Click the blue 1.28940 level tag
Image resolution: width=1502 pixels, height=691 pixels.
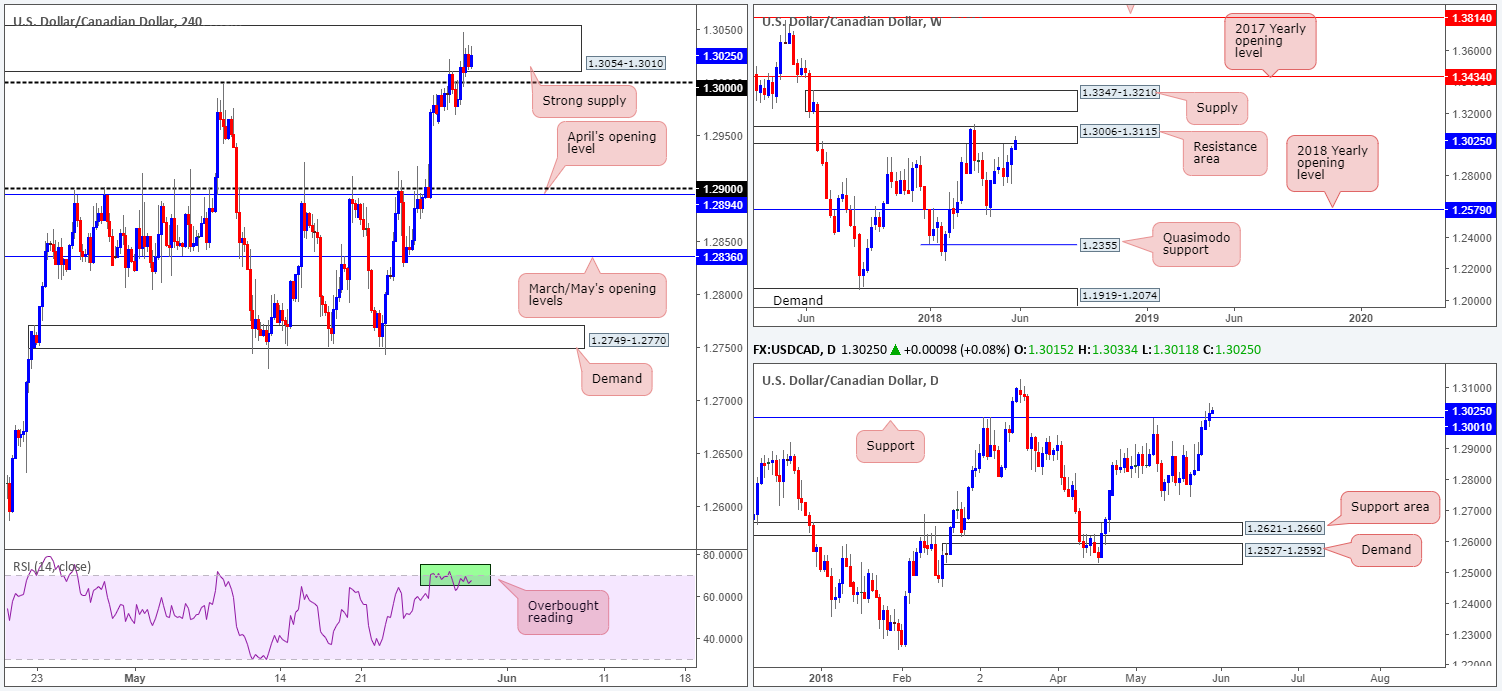coord(722,203)
